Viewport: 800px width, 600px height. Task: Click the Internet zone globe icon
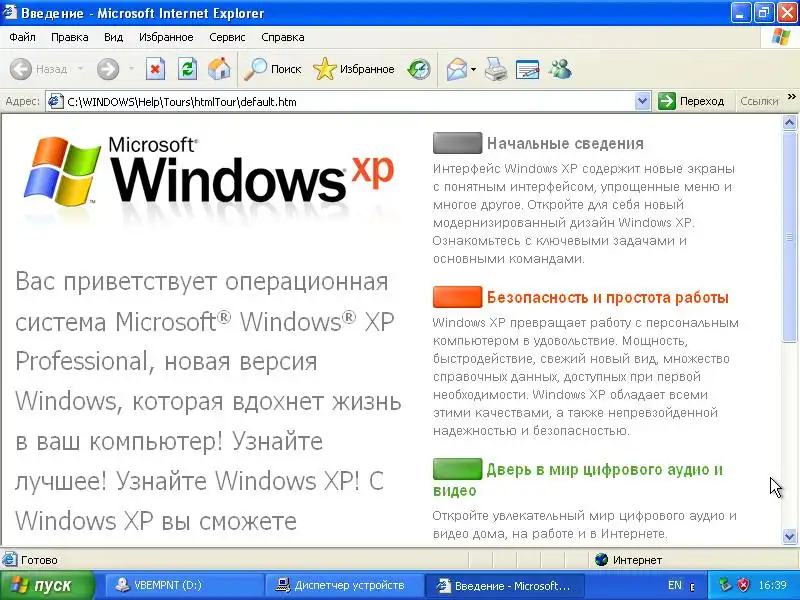click(602, 560)
